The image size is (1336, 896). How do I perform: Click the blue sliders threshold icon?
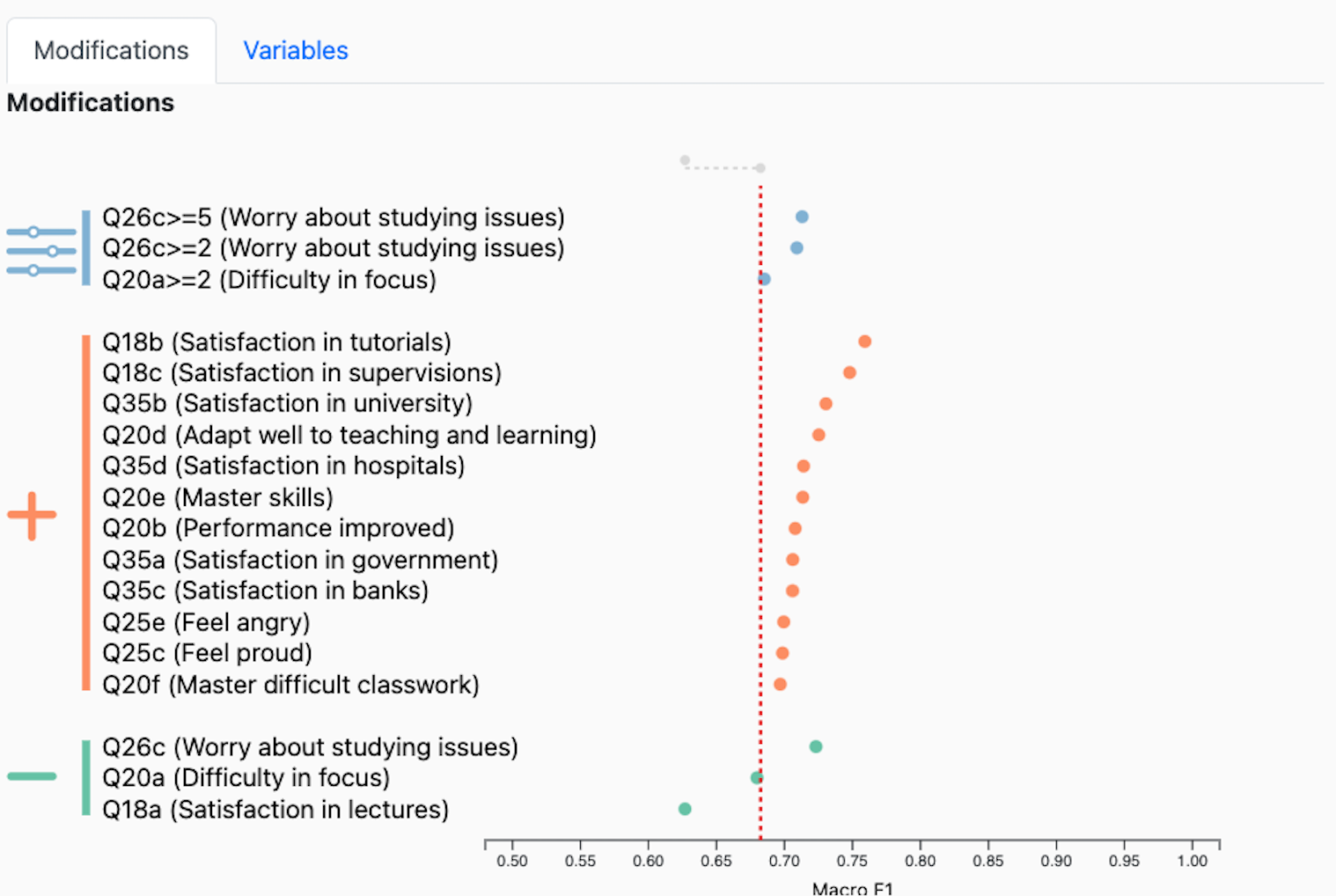point(41,251)
